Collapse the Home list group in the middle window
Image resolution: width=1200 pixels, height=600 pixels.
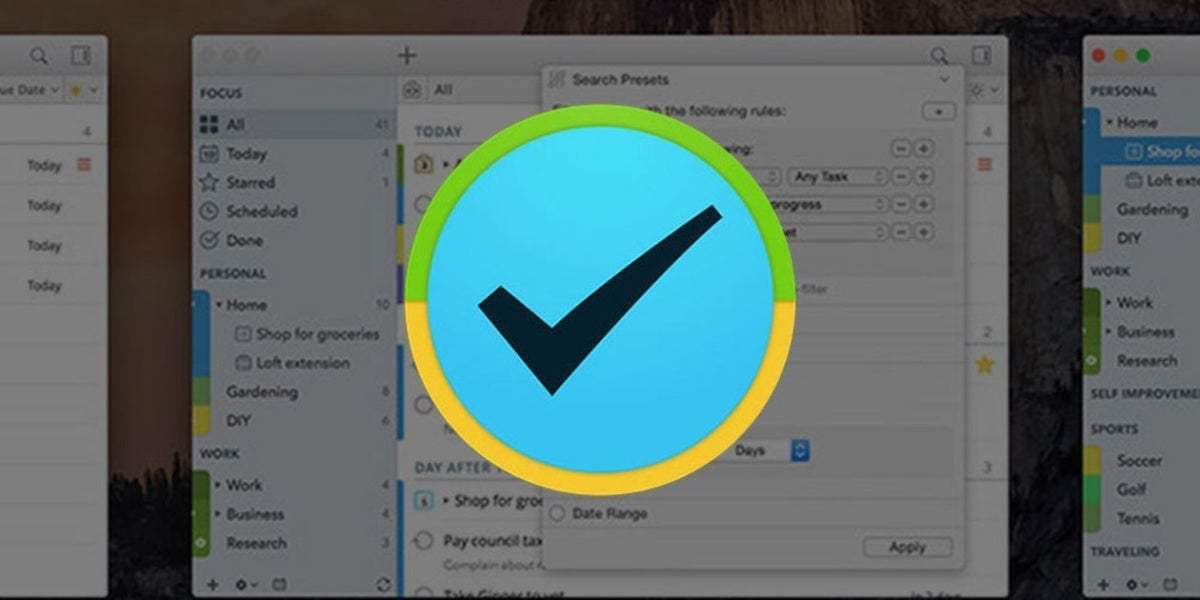tap(218, 305)
